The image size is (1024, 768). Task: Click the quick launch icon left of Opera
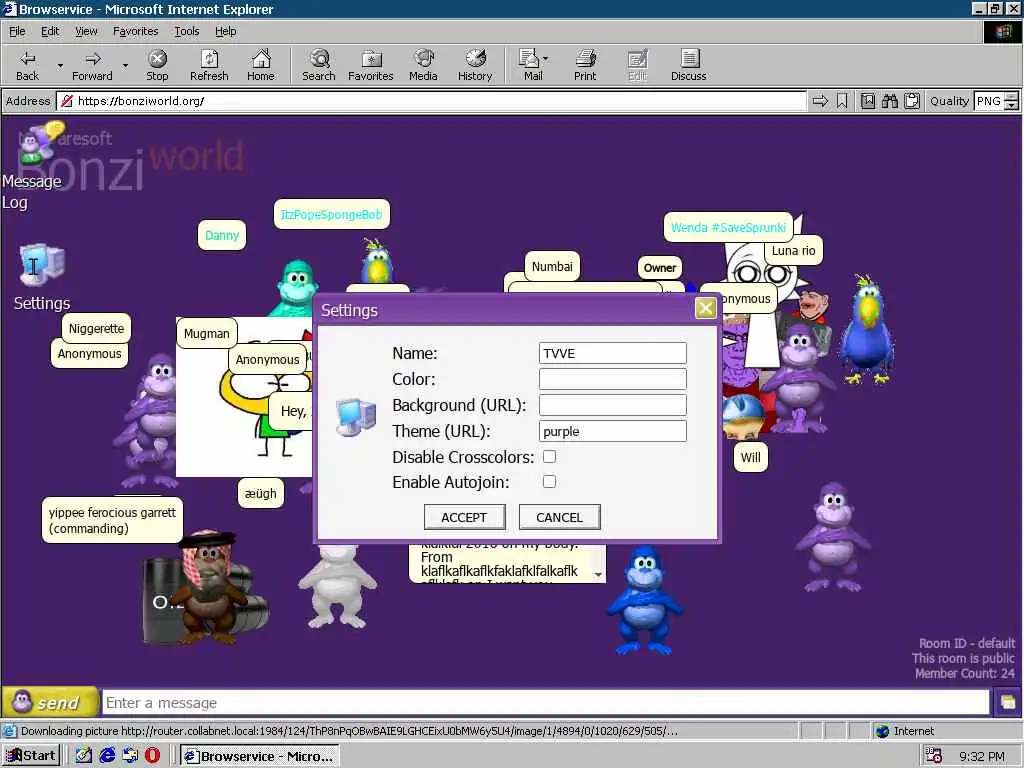(x=130, y=756)
